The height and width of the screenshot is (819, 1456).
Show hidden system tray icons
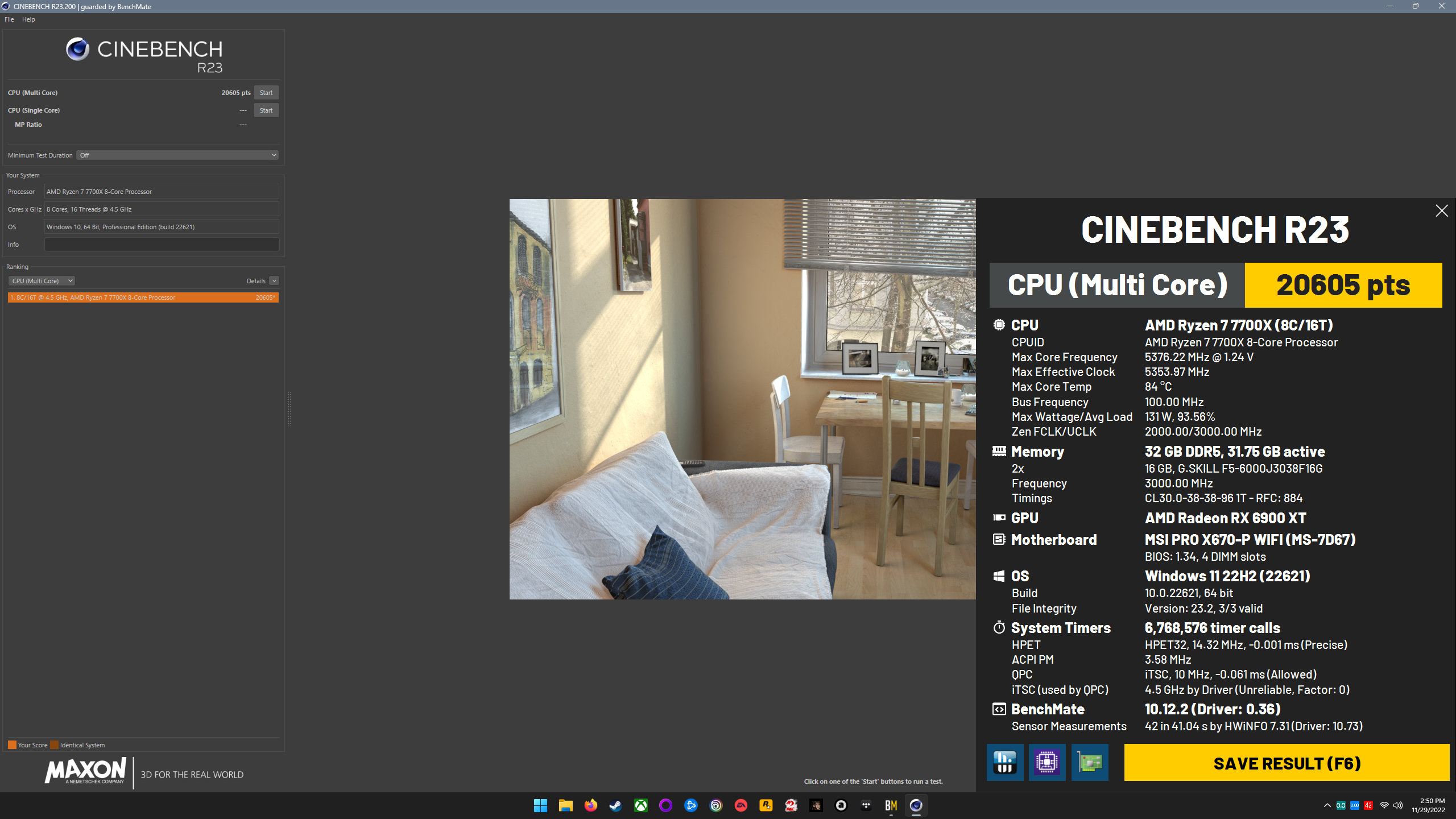[x=1327, y=805]
